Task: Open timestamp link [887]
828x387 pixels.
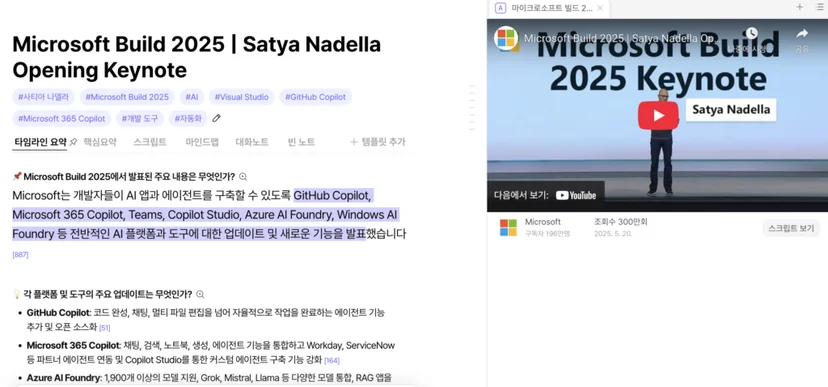Action: 20,255
